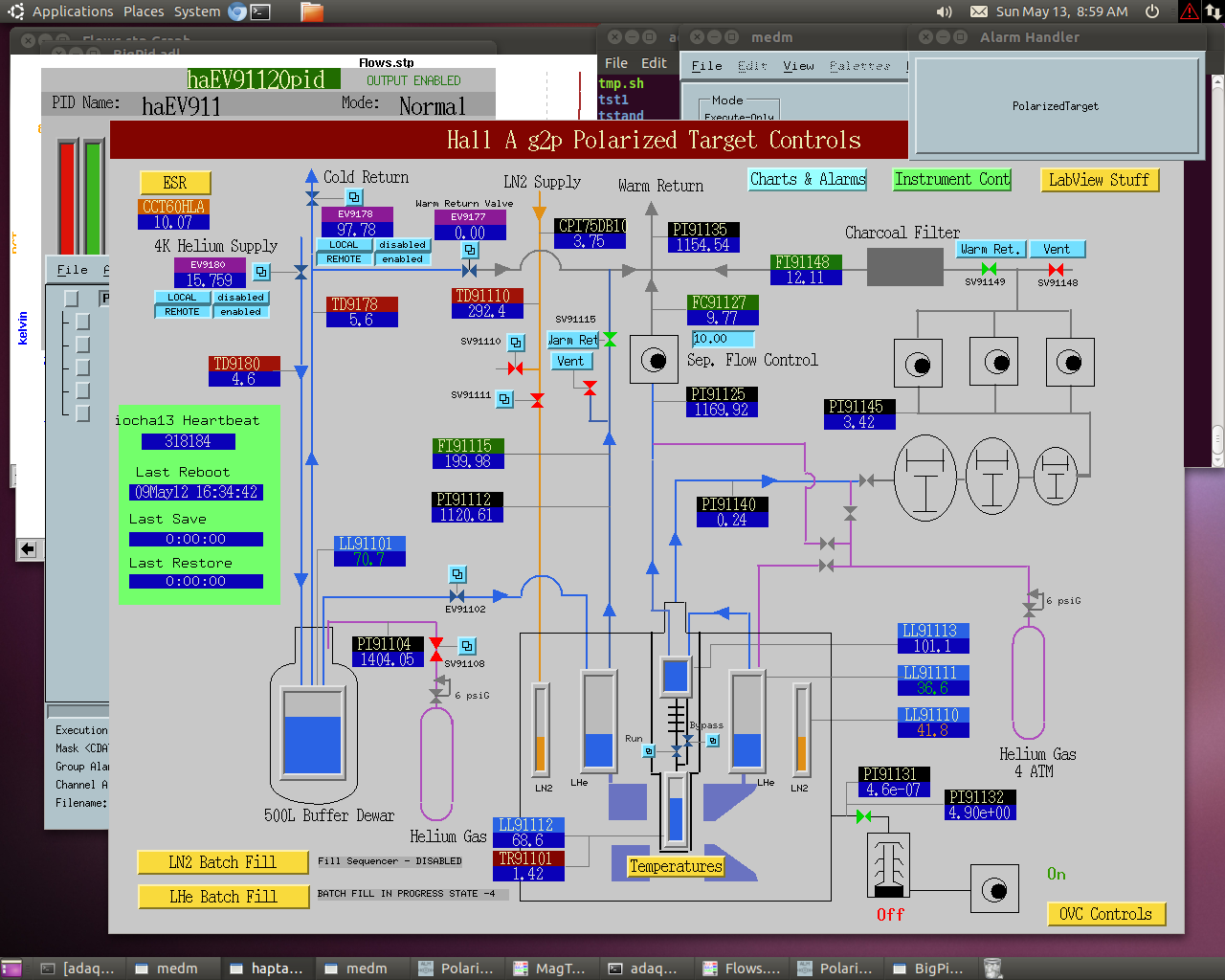Open the Places menu
Image resolution: width=1225 pixels, height=980 pixels.
[144, 11]
